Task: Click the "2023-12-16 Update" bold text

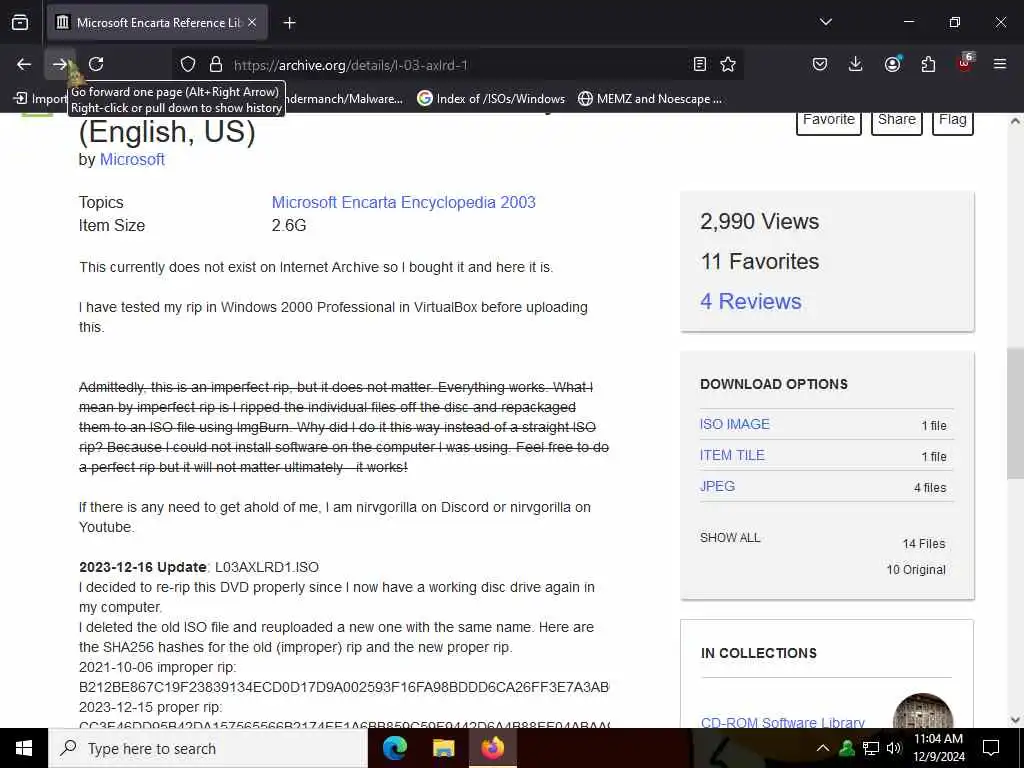Action: (142, 567)
